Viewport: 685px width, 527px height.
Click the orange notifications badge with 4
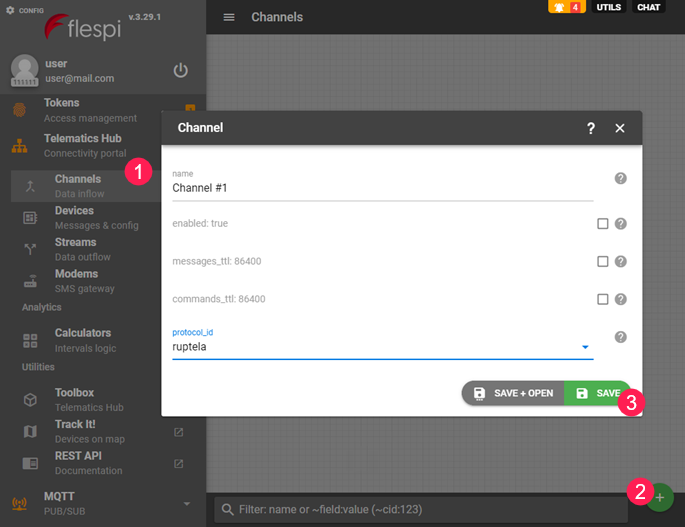point(565,7)
